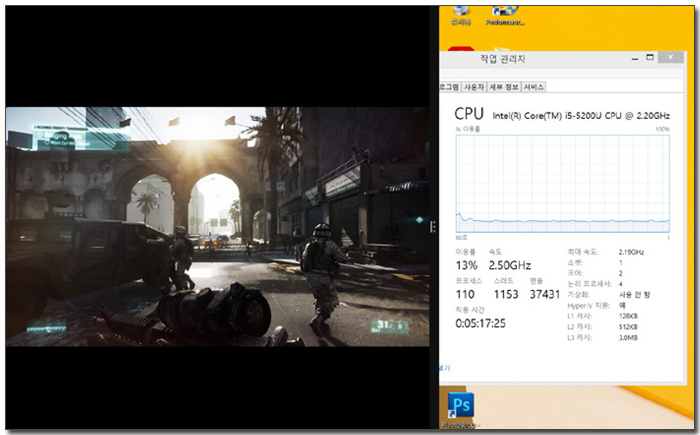Switch to the 사용자 tab in Task Manager
This screenshot has height=435, width=700.
[474, 87]
